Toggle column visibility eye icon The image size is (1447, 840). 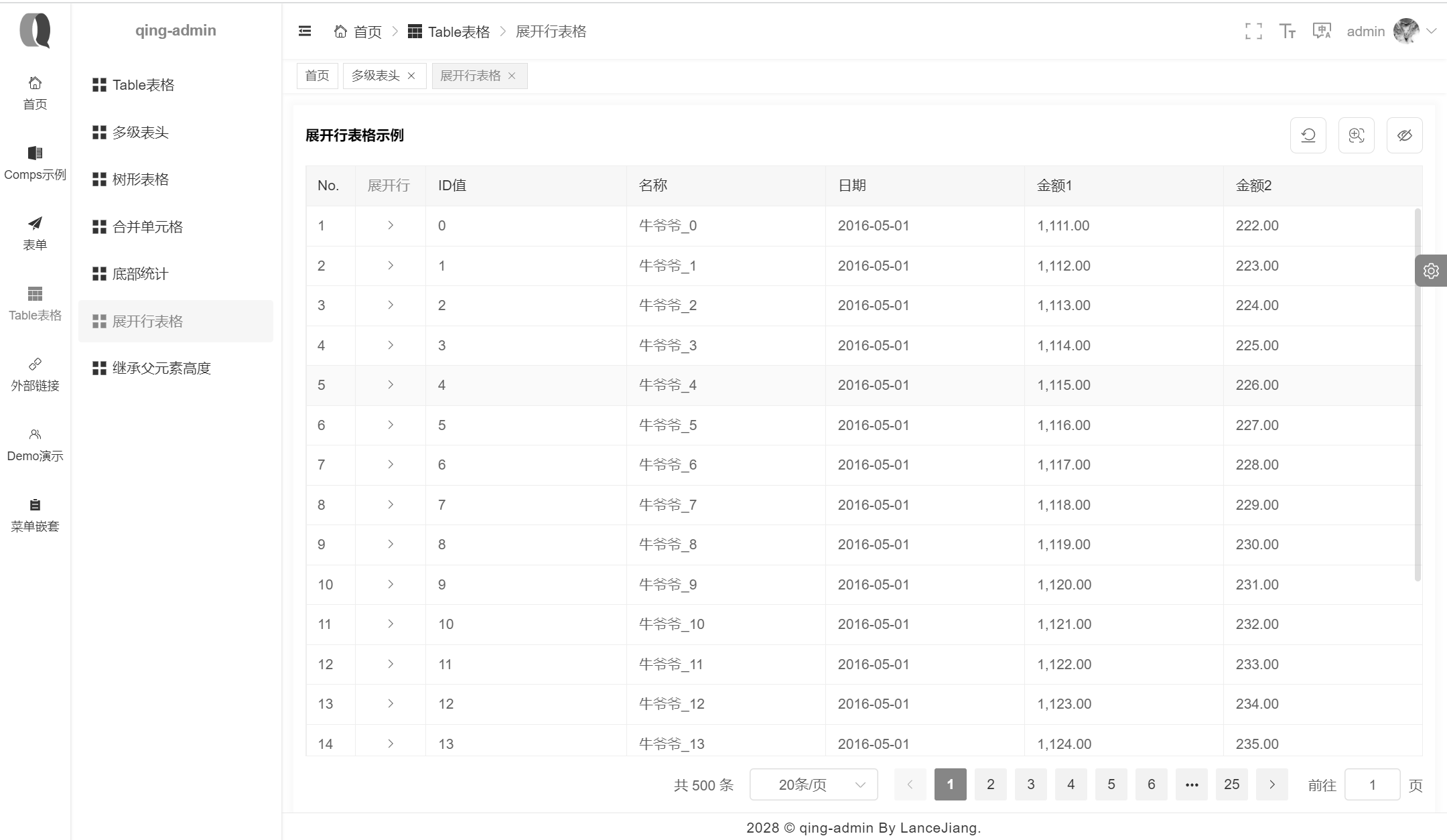click(x=1404, y=135)
